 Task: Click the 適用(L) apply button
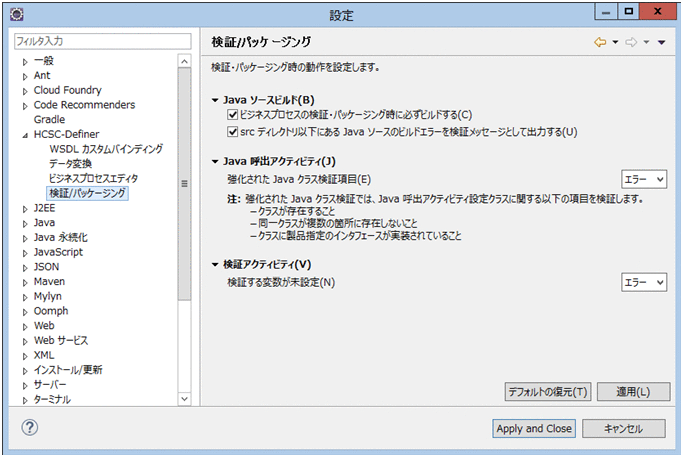pos(633,392)
